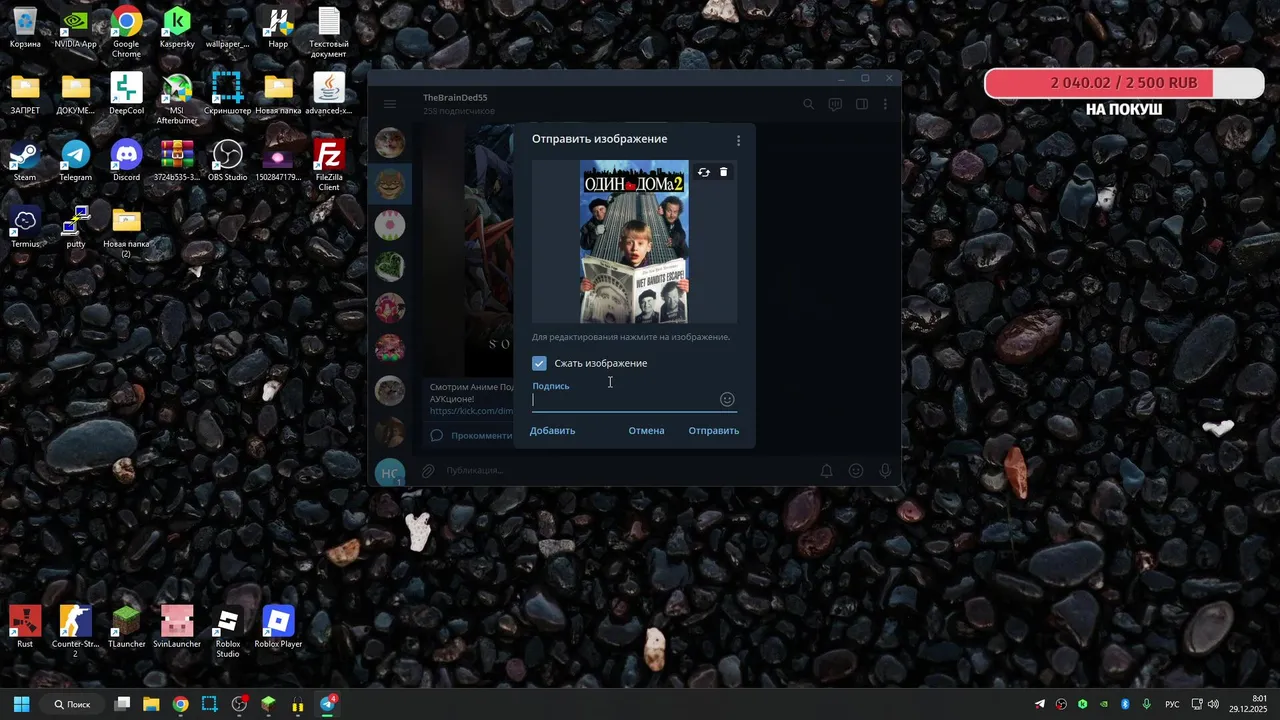
Task: Select the Rust game desktop icon
Action: (25, 627)
